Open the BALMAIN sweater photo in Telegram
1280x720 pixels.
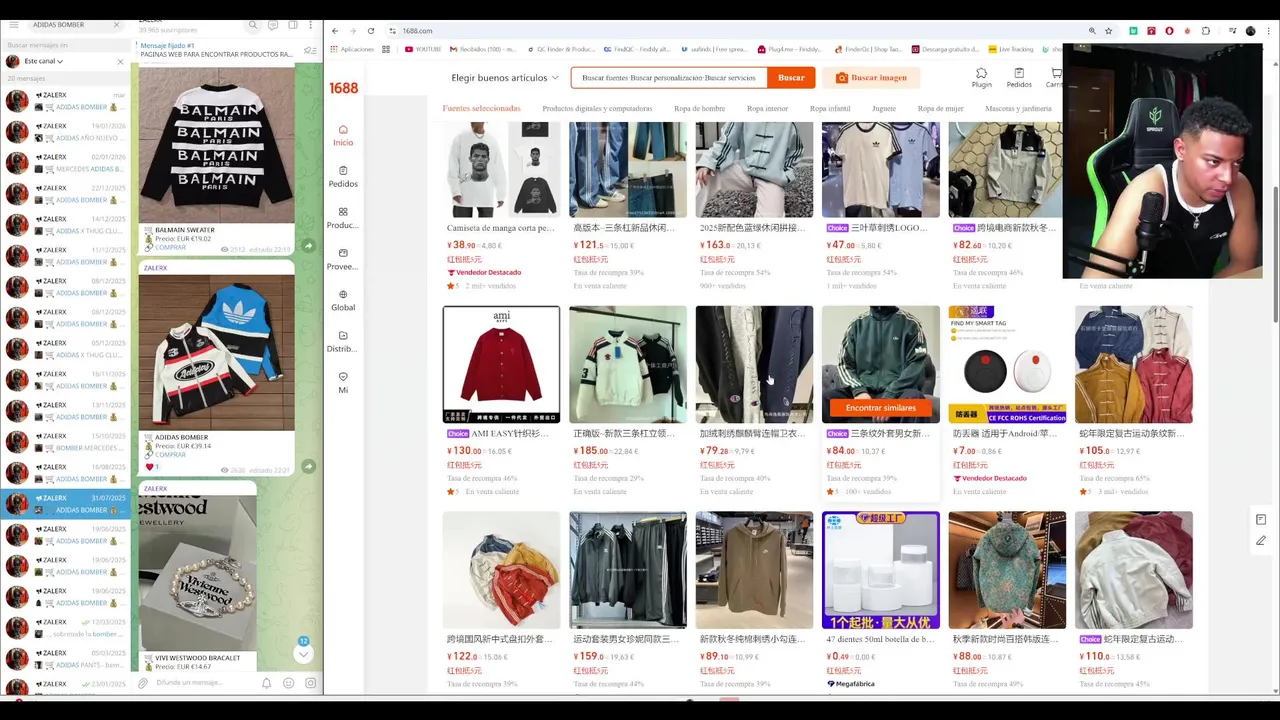point(216,144)
